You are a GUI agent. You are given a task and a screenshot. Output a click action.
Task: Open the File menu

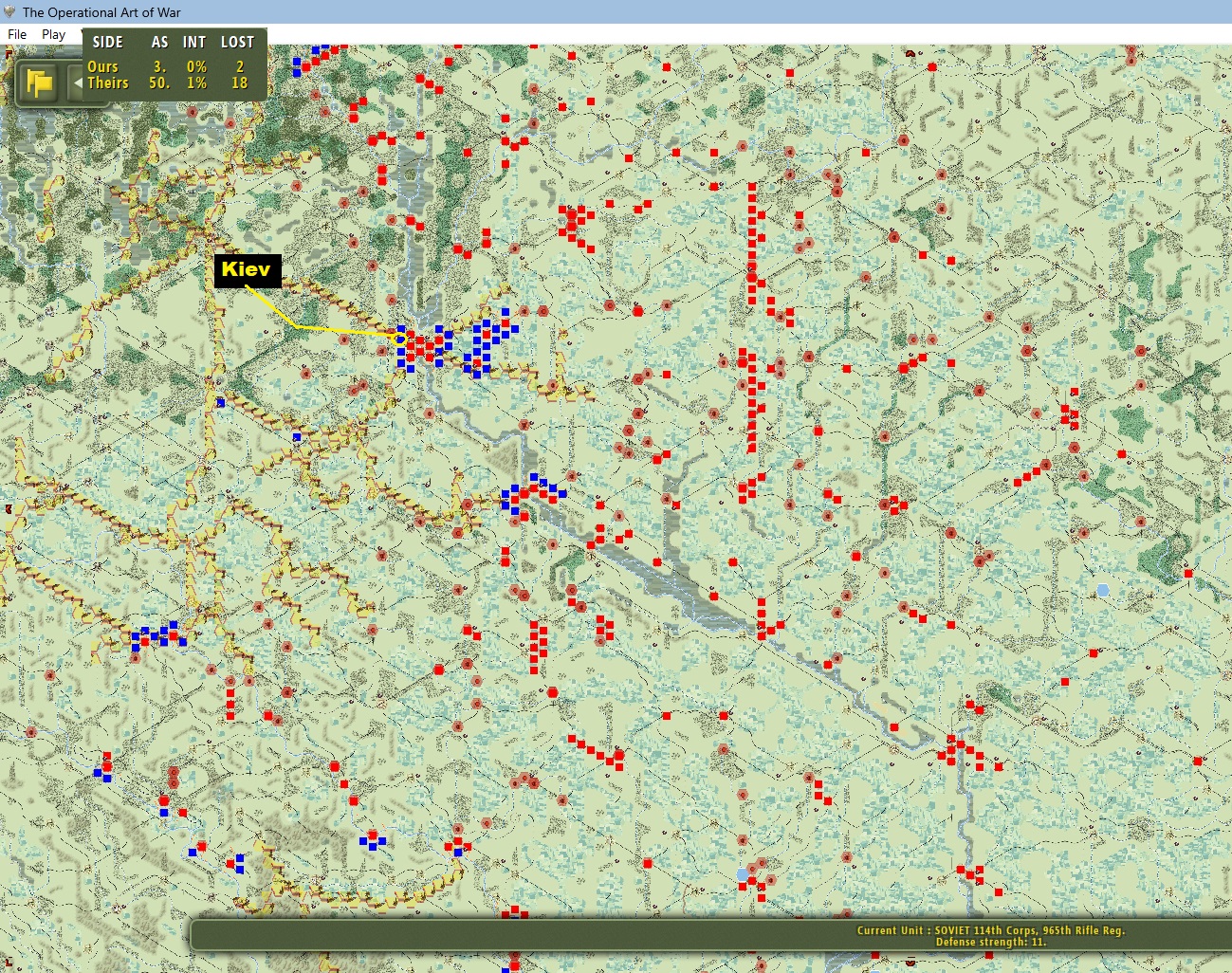(17, 34)
